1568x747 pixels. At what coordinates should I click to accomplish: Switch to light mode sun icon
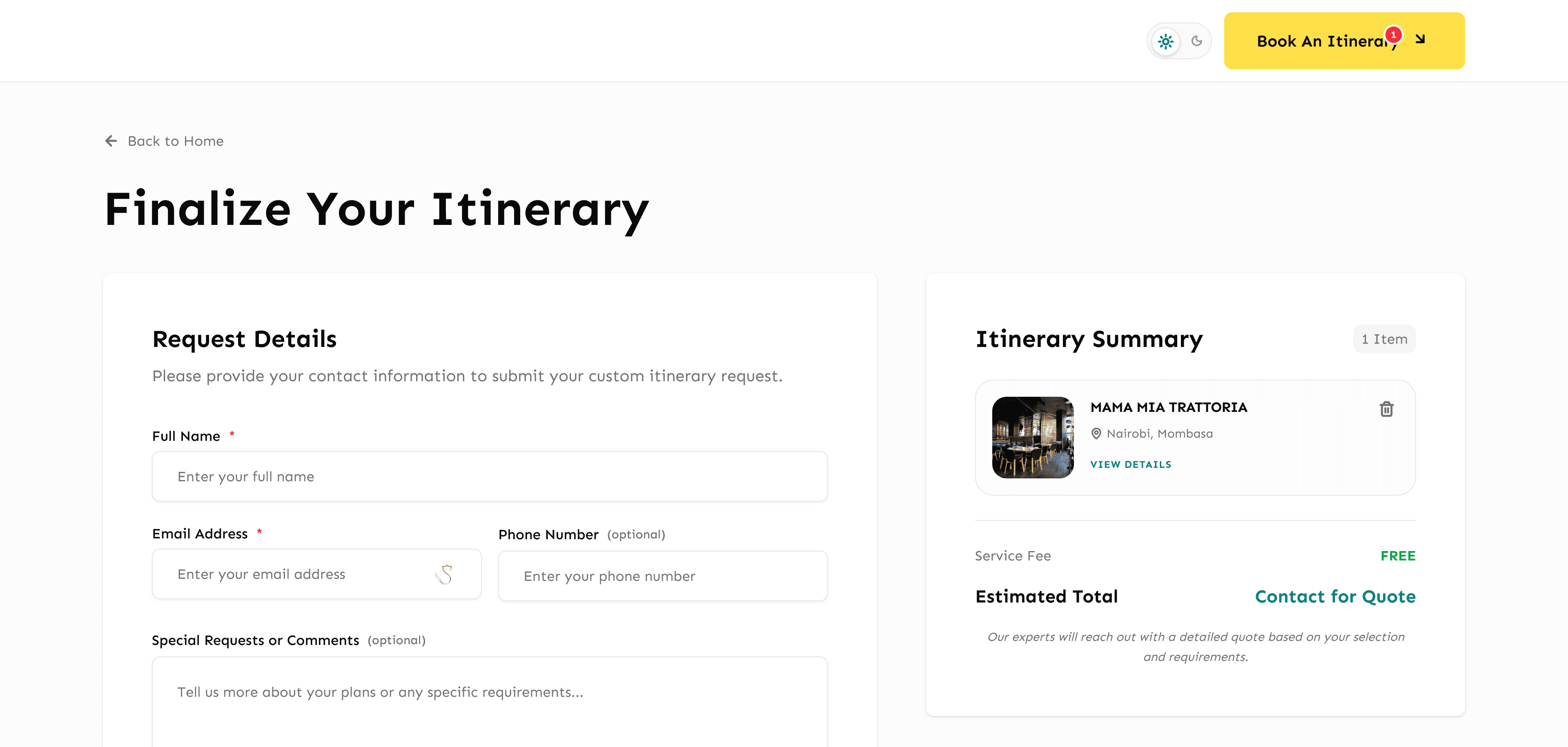(1165, 41)
